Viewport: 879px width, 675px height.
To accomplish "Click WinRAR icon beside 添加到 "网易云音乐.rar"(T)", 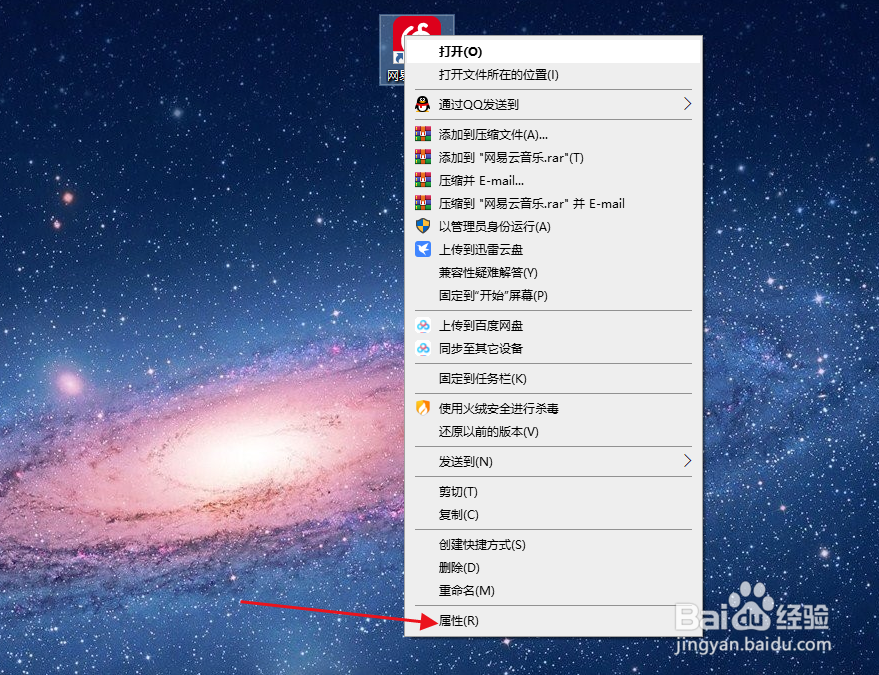I will pyautogui.click(x=423, y=157).
